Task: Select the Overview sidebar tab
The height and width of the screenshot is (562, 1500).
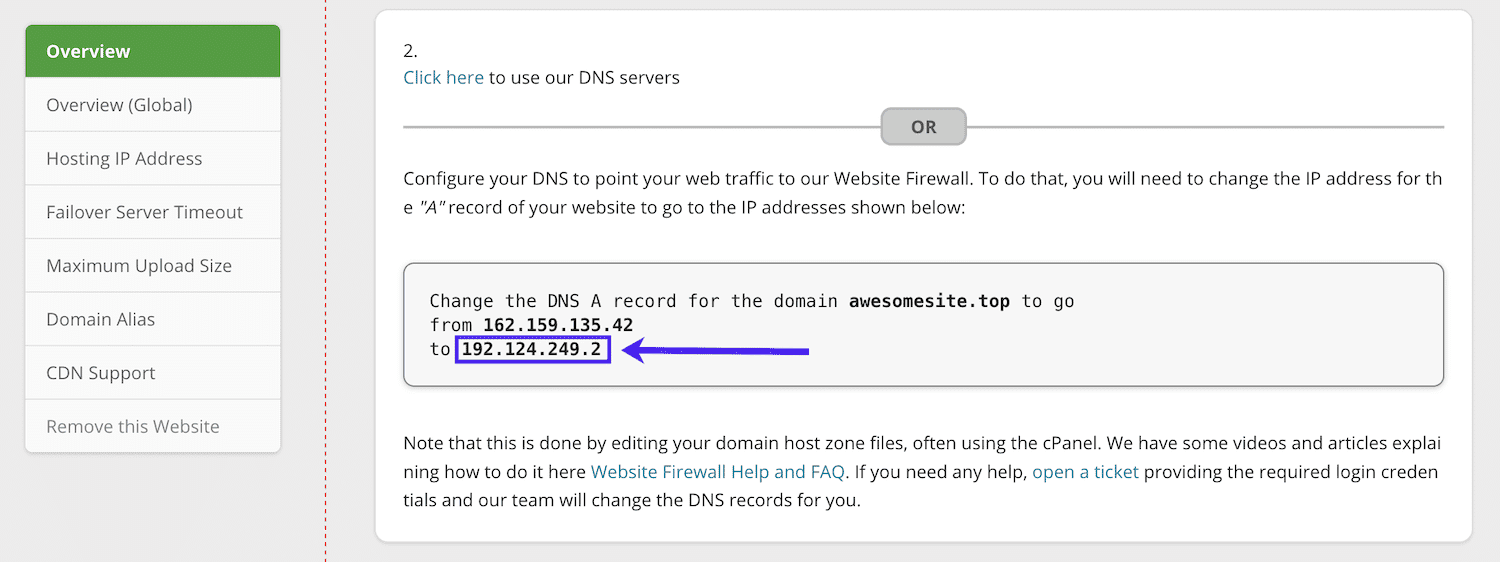Action: [x=152, y=51]
